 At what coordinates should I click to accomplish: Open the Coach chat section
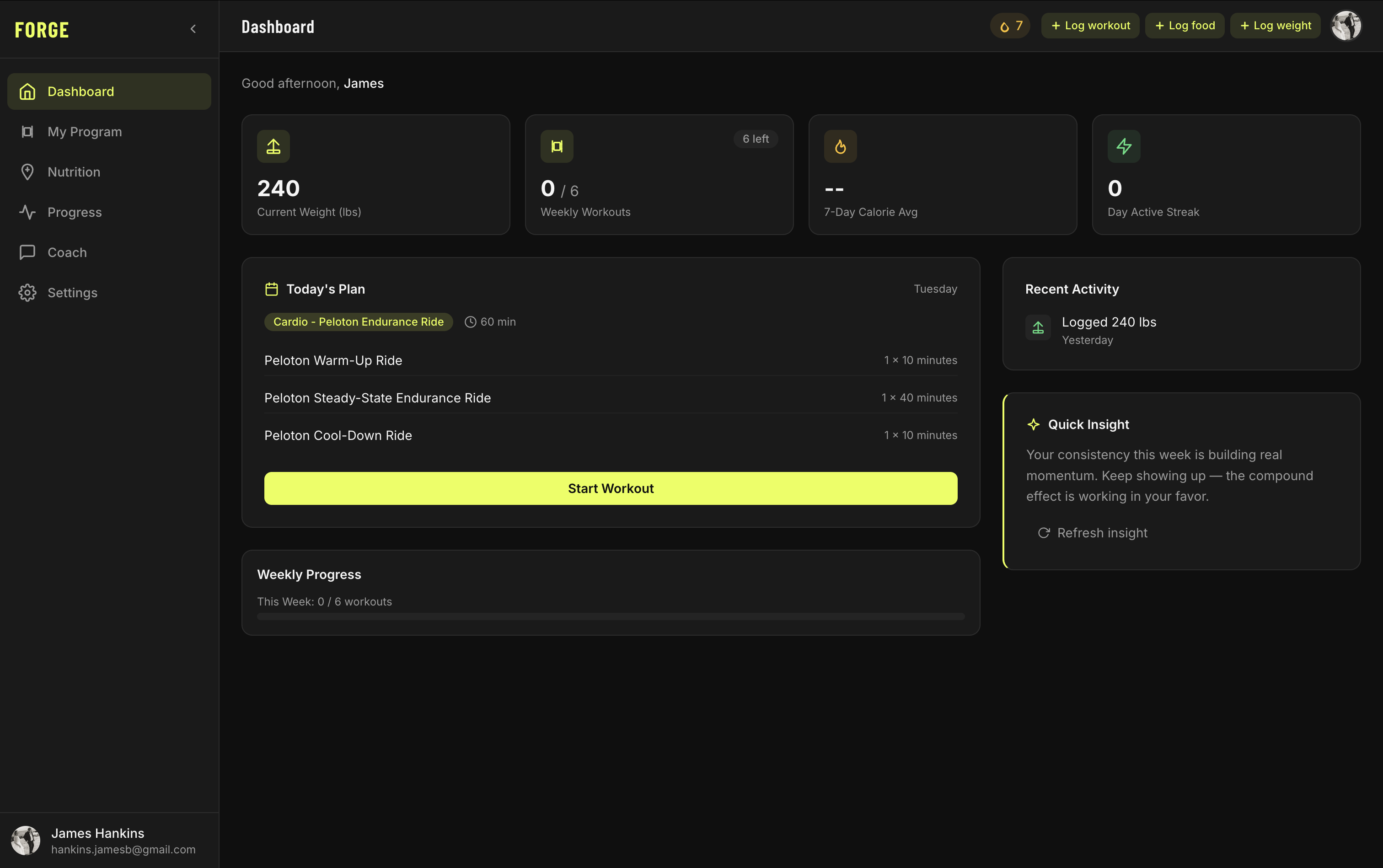(67, 252)
